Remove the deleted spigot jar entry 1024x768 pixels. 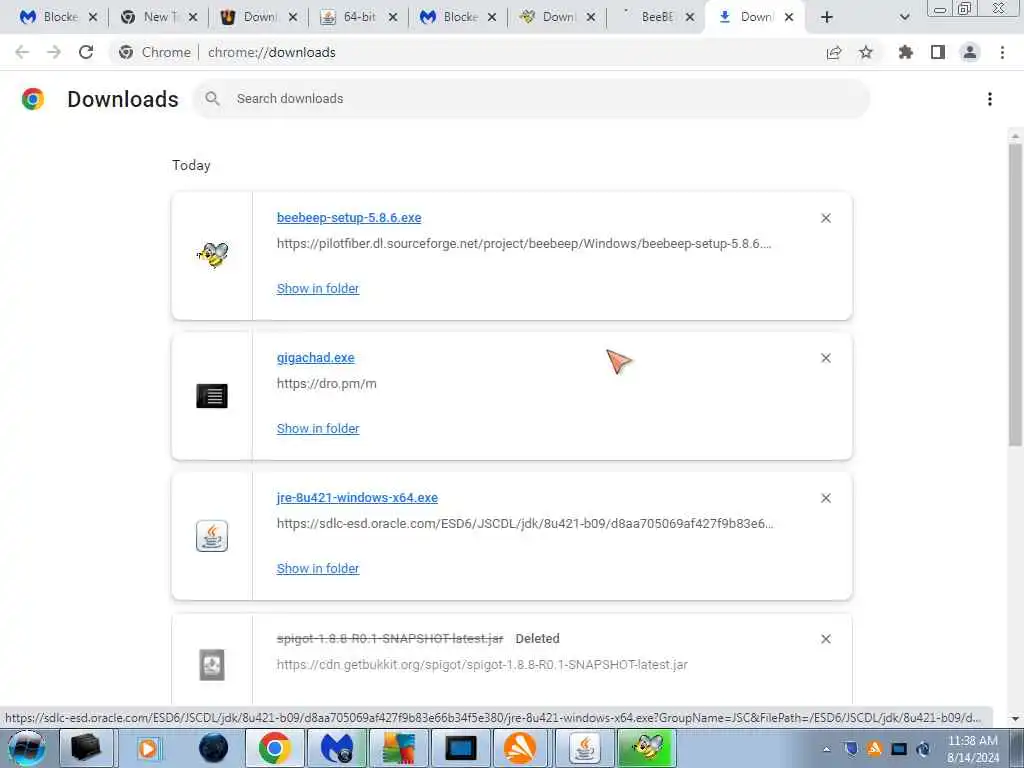pos(826,639)
